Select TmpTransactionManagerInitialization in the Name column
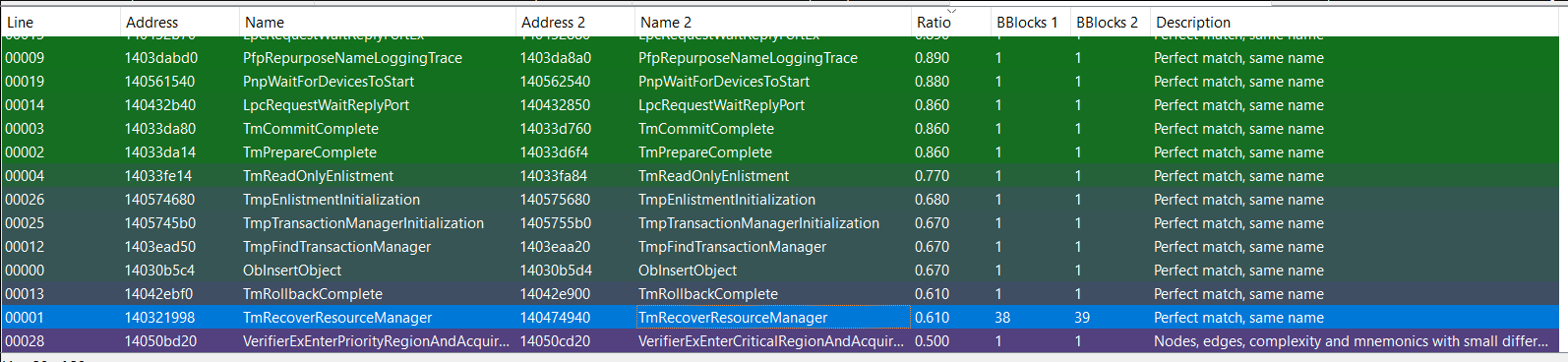1568x362 pixels. click(363, 223)
